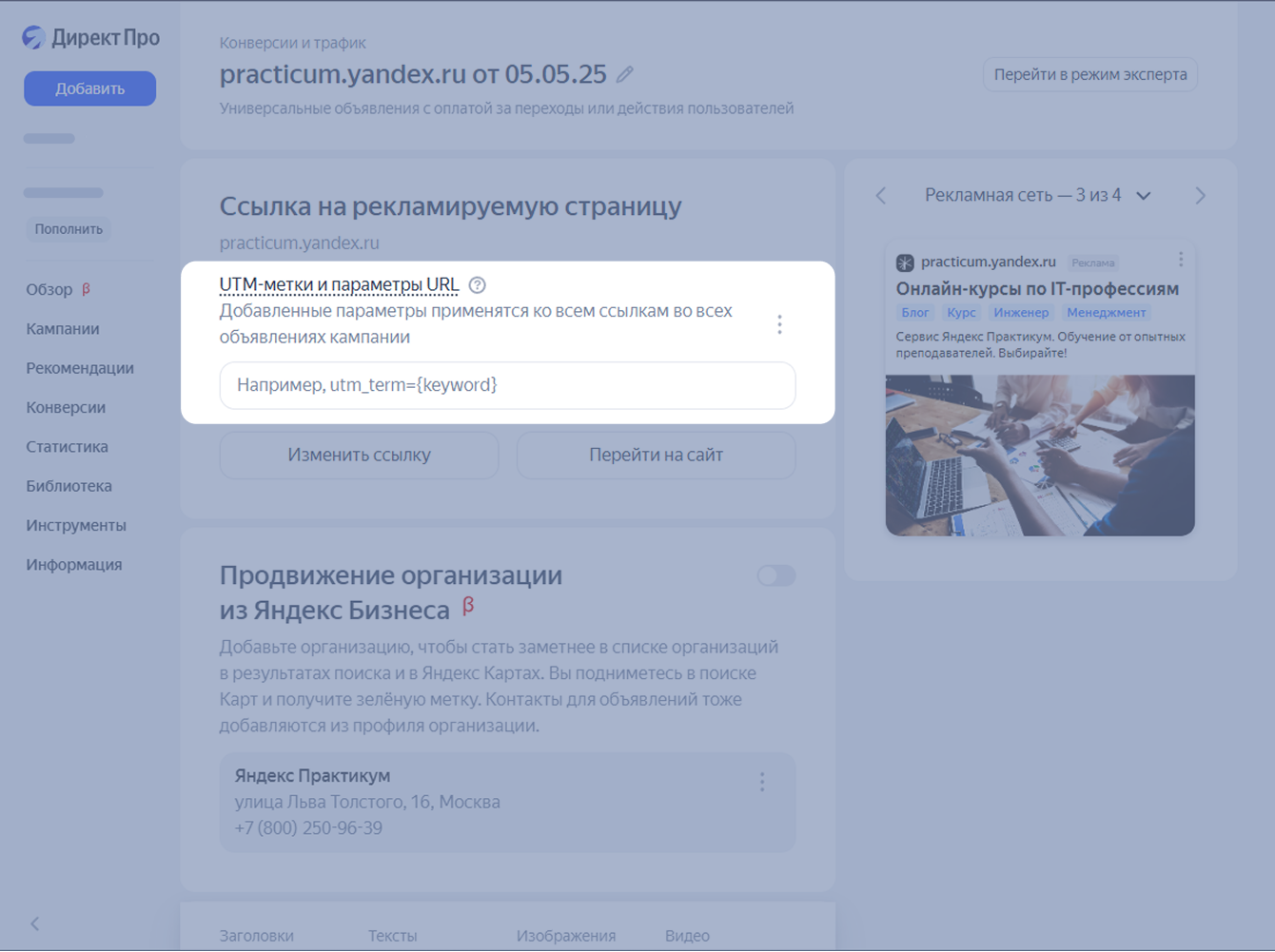Click the Менеджмент quick link in ad preview

(x=1106, y=312)
